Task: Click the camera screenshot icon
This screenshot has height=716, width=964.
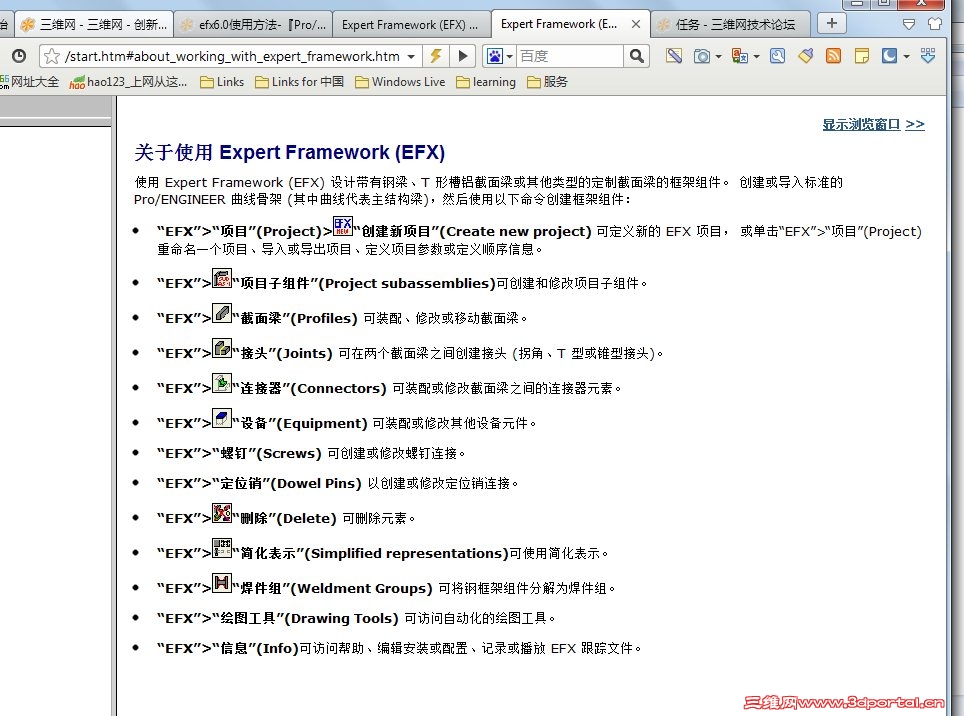Action: (x=701, y=57)
